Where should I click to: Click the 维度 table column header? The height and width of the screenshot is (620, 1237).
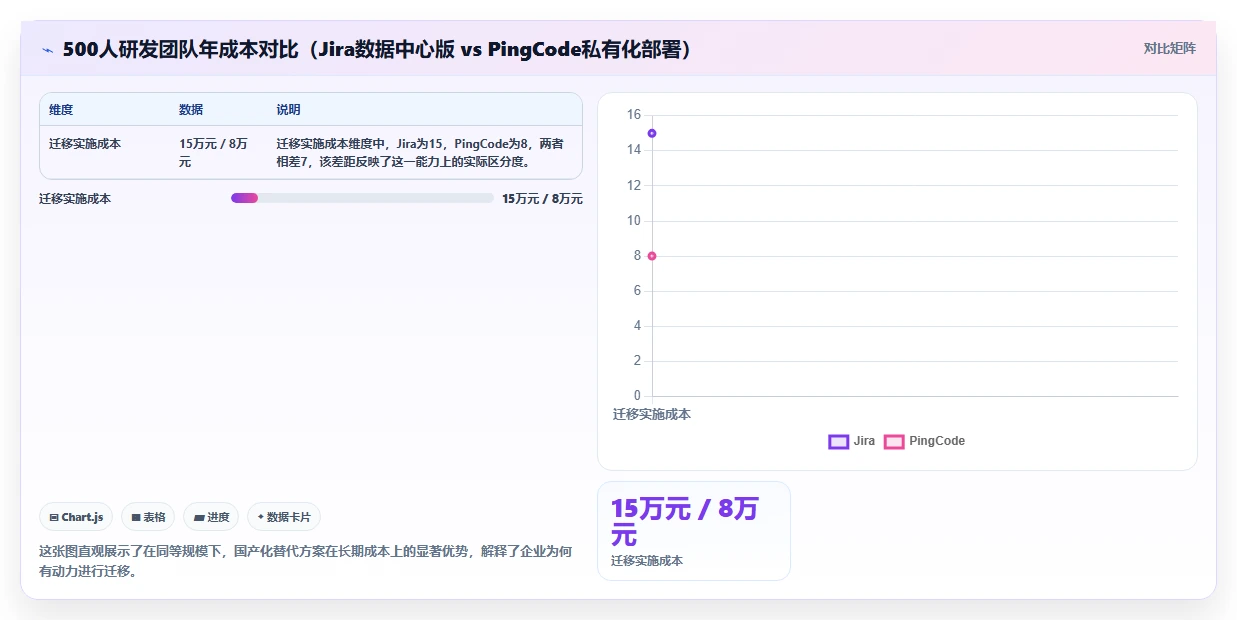[x=61, y=110]
